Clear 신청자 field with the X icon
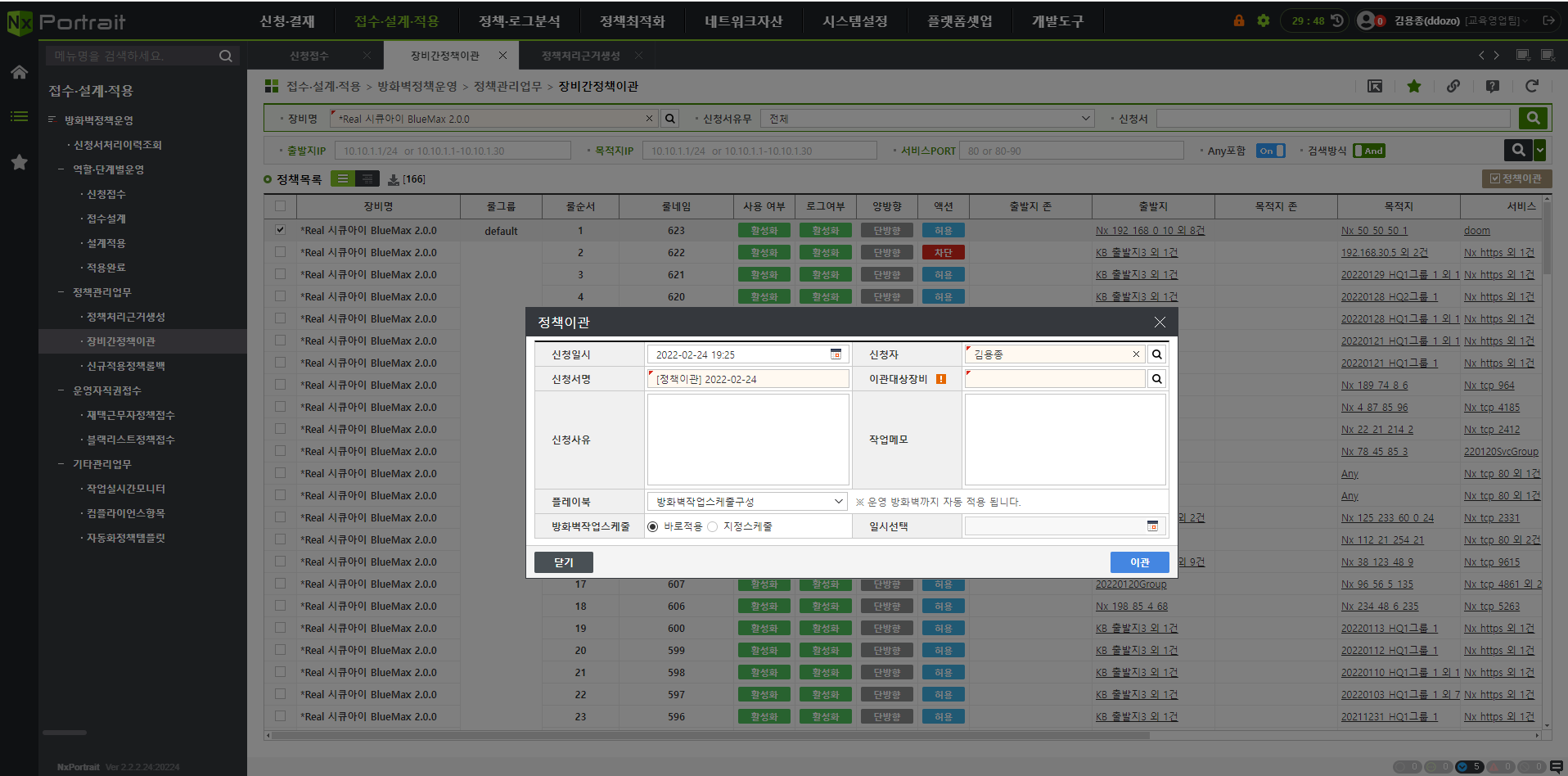The image size is (1568, 776). click(x=1136, y=354)
